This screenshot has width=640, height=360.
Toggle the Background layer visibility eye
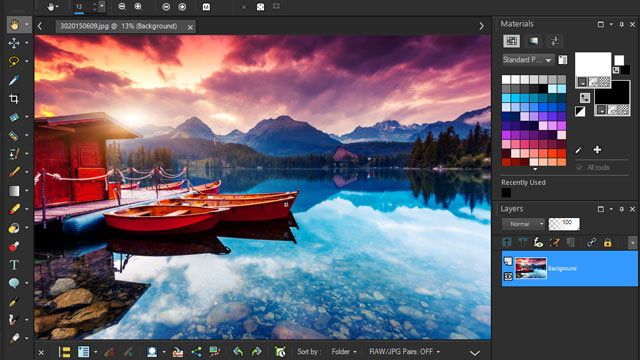[508, 277]
